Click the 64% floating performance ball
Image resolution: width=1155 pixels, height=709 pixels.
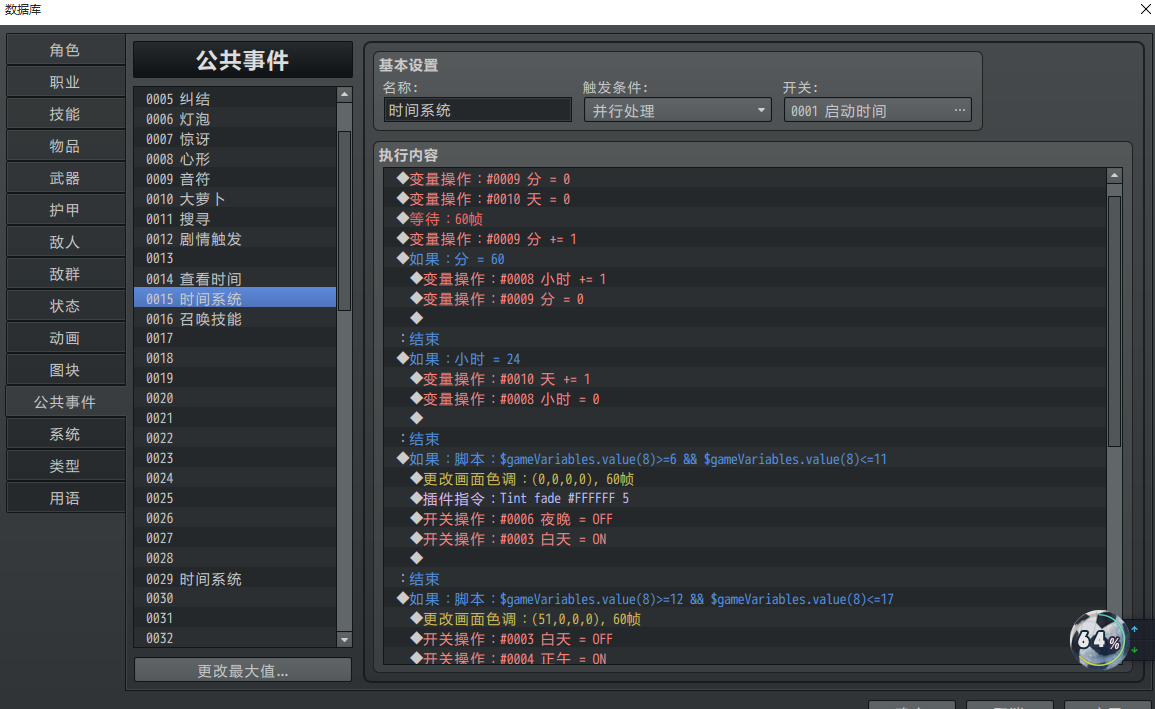(x=1098, y=639)
